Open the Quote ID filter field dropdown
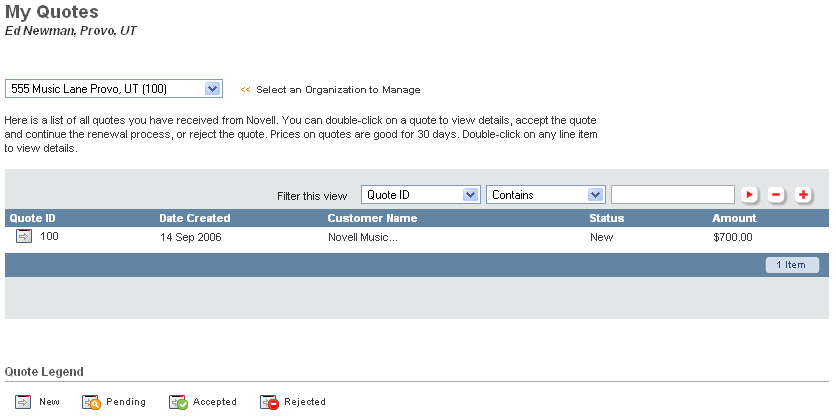This screenshot has width=836, height=419. click(x=421, y=195)
